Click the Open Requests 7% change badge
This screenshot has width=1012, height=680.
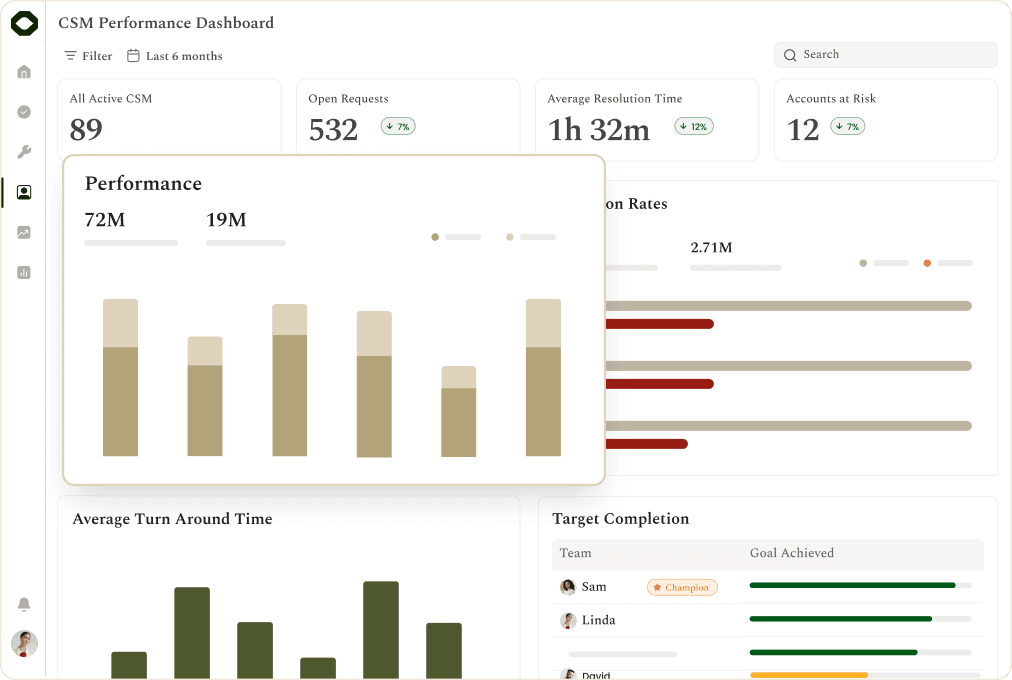point(398,126)
